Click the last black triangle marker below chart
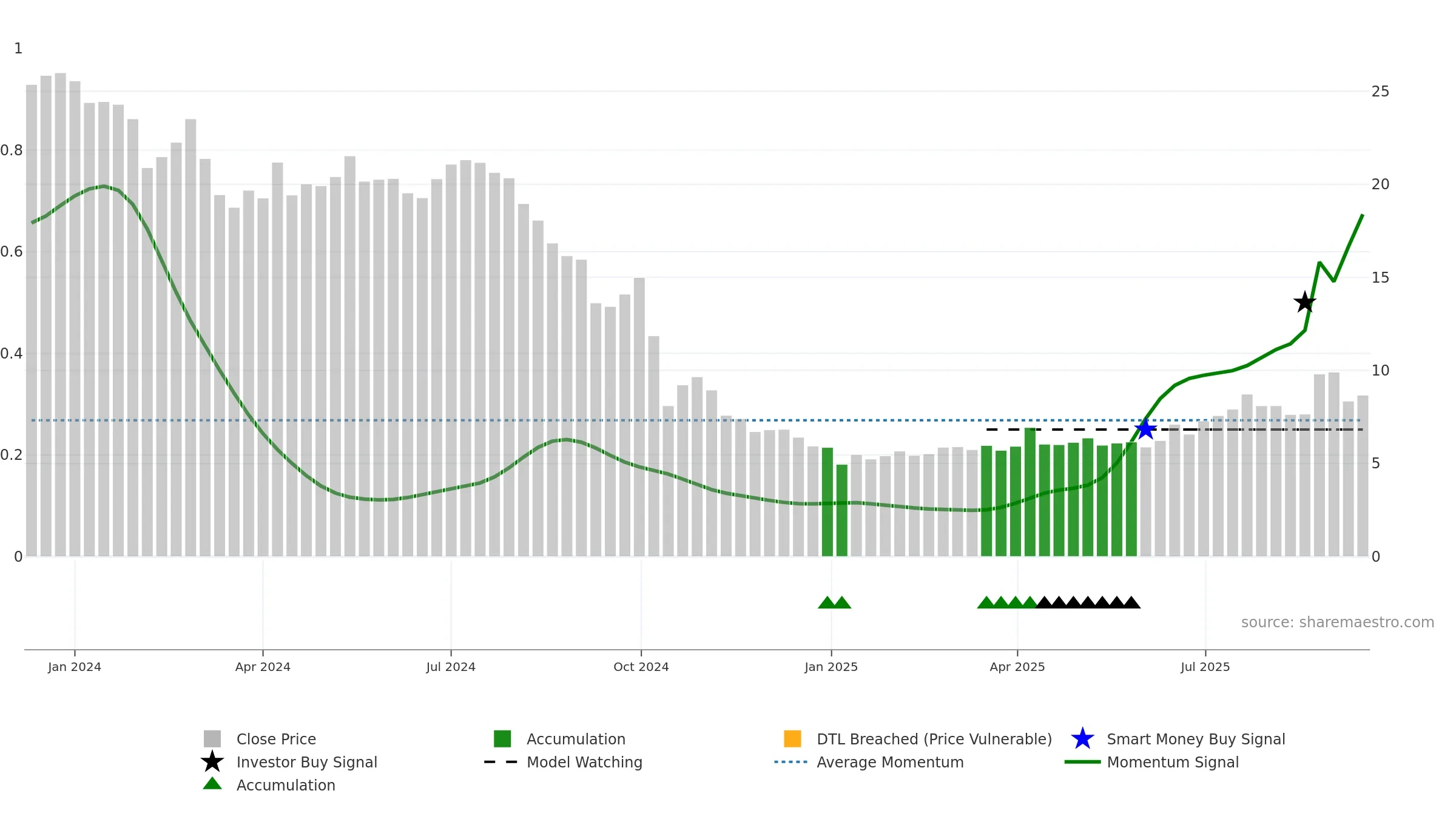The height and width of the screenshot is (819, 1456). (1131, 602)
